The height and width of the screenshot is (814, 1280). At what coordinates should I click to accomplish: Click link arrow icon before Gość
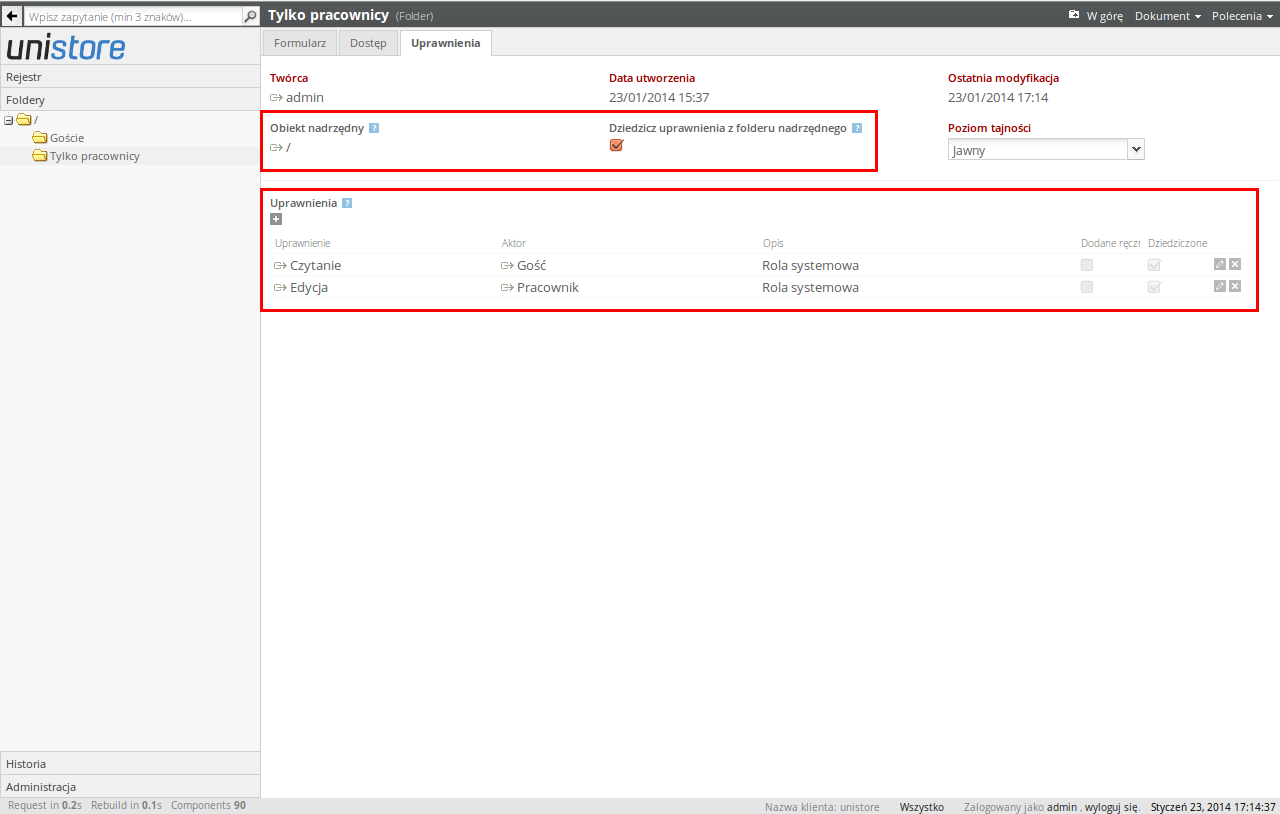tap(507, 266)
